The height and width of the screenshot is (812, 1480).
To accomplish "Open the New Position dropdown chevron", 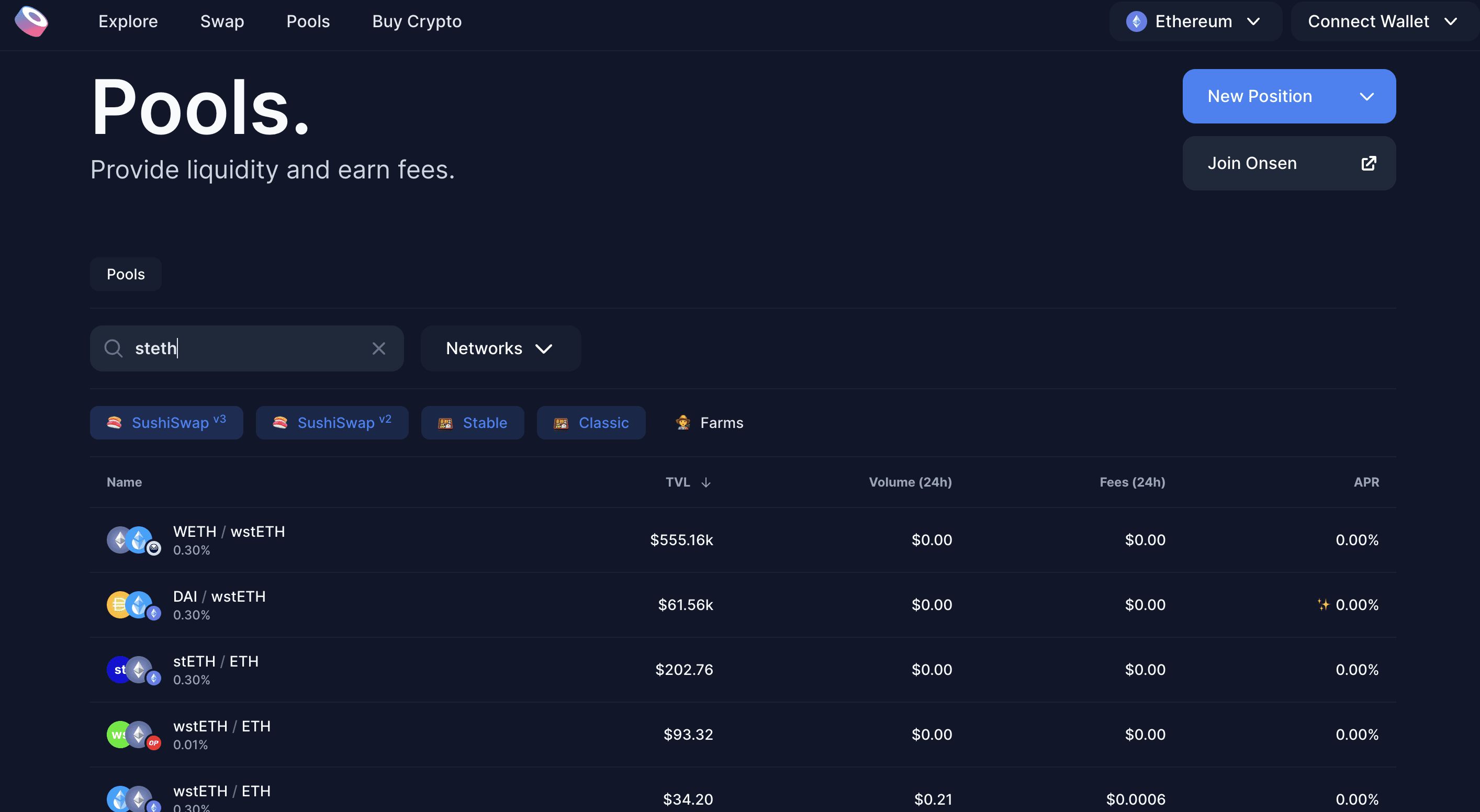I will point(1367,96).
